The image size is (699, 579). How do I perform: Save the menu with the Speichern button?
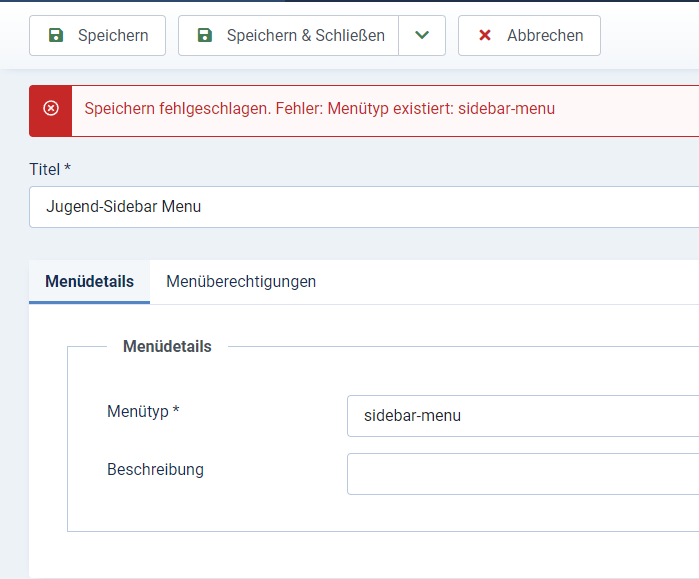(x=98, y=36)
